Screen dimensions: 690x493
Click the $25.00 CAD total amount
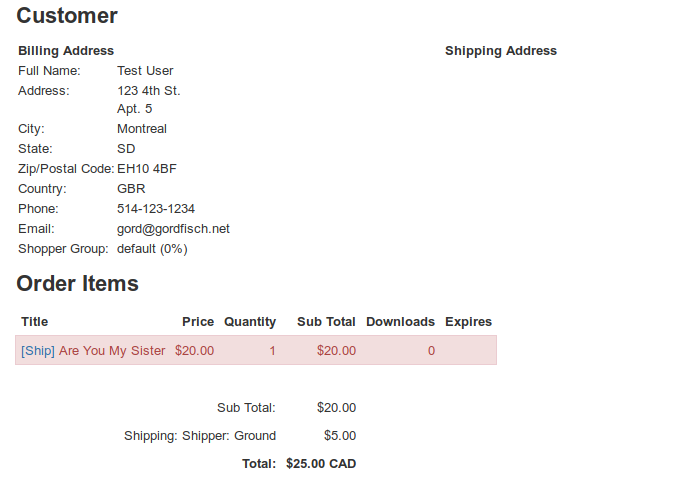[321, 464]
